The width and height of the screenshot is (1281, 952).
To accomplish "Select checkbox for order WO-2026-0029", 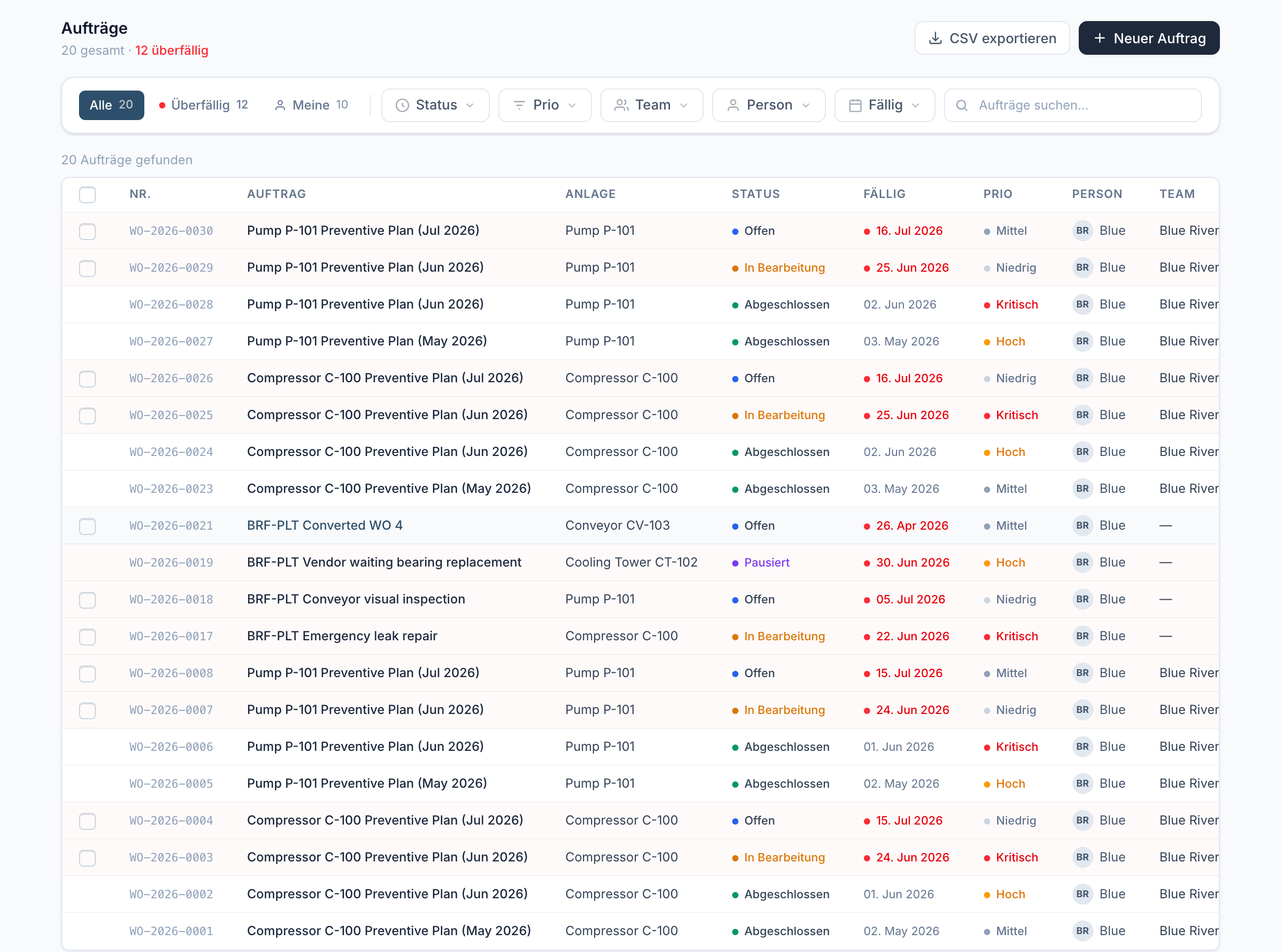I will [x=87, y=268].
